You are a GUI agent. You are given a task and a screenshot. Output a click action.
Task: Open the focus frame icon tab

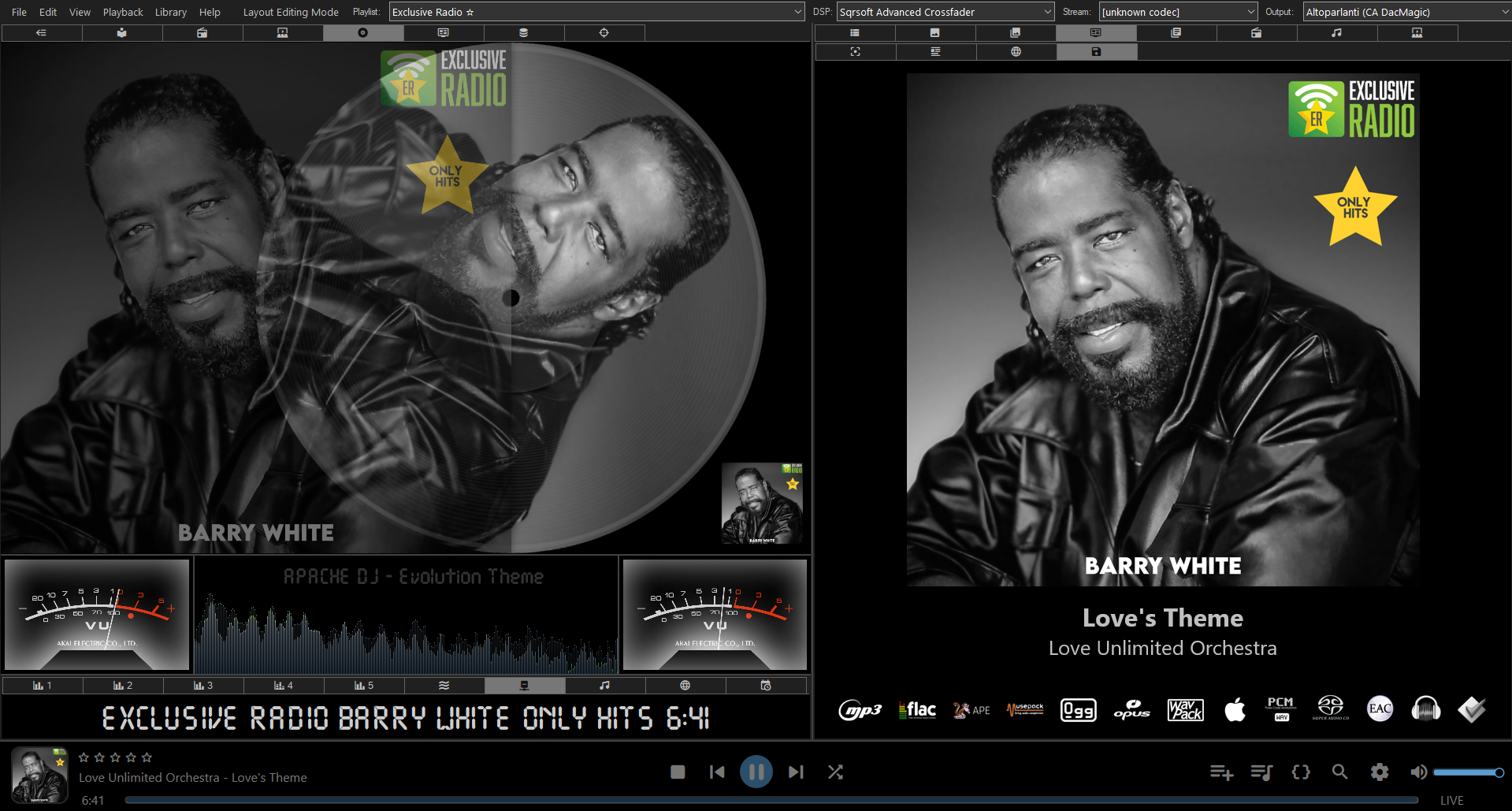(856, 52)
